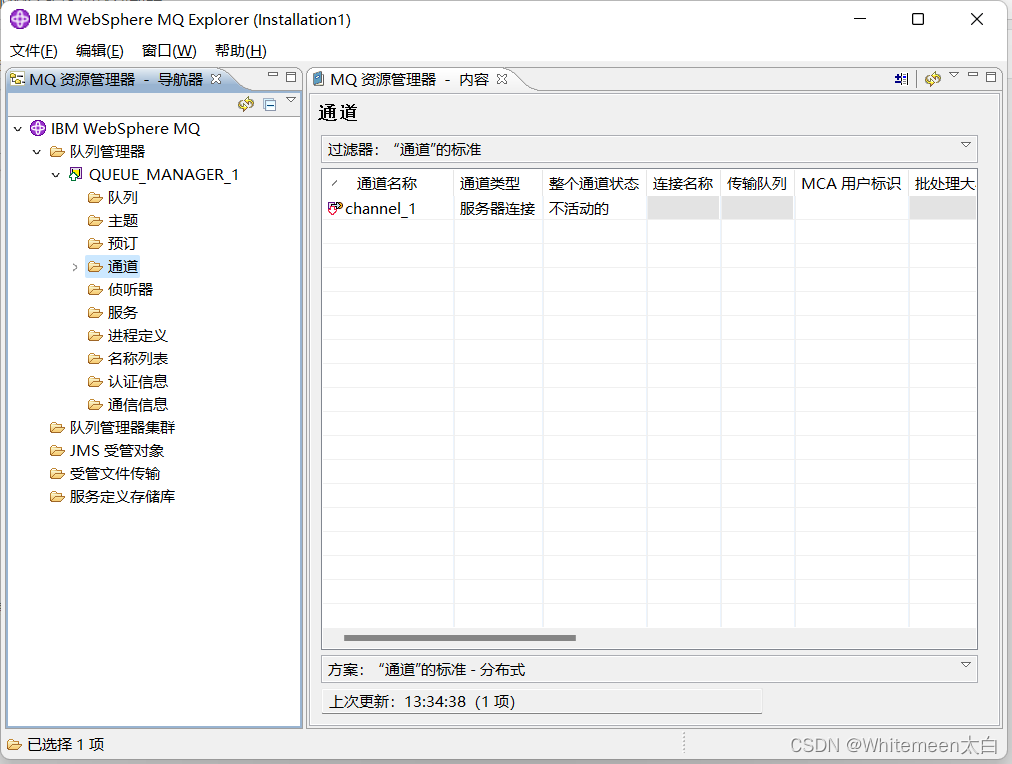The height and width of the screenshot is (764, 1012).
Task: Click the 上次更新 status text
Action: point(422,701)
